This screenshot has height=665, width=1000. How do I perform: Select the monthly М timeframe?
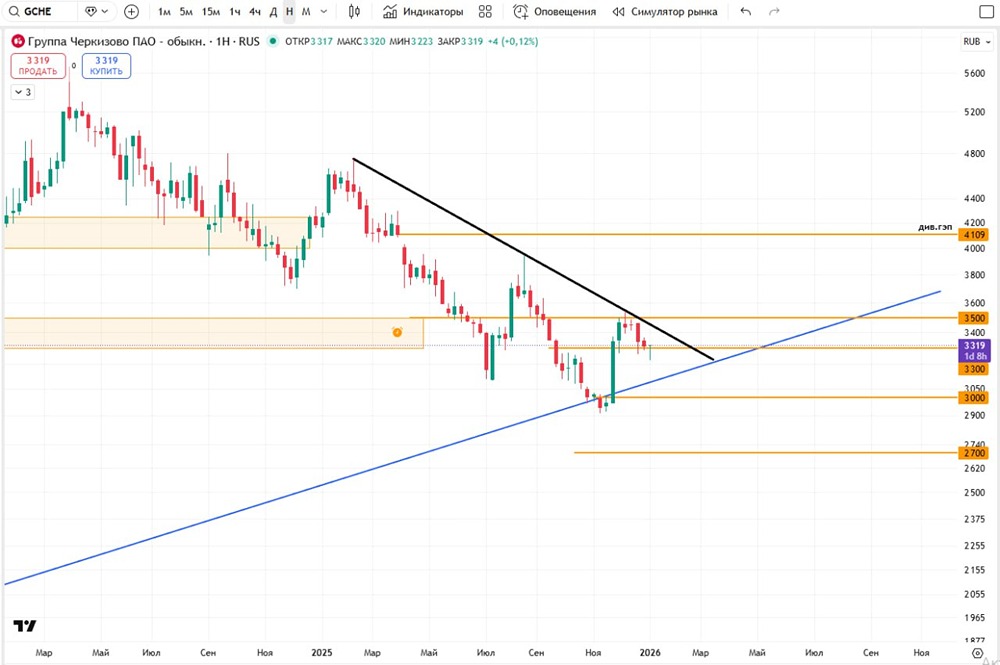pos(306,11)
